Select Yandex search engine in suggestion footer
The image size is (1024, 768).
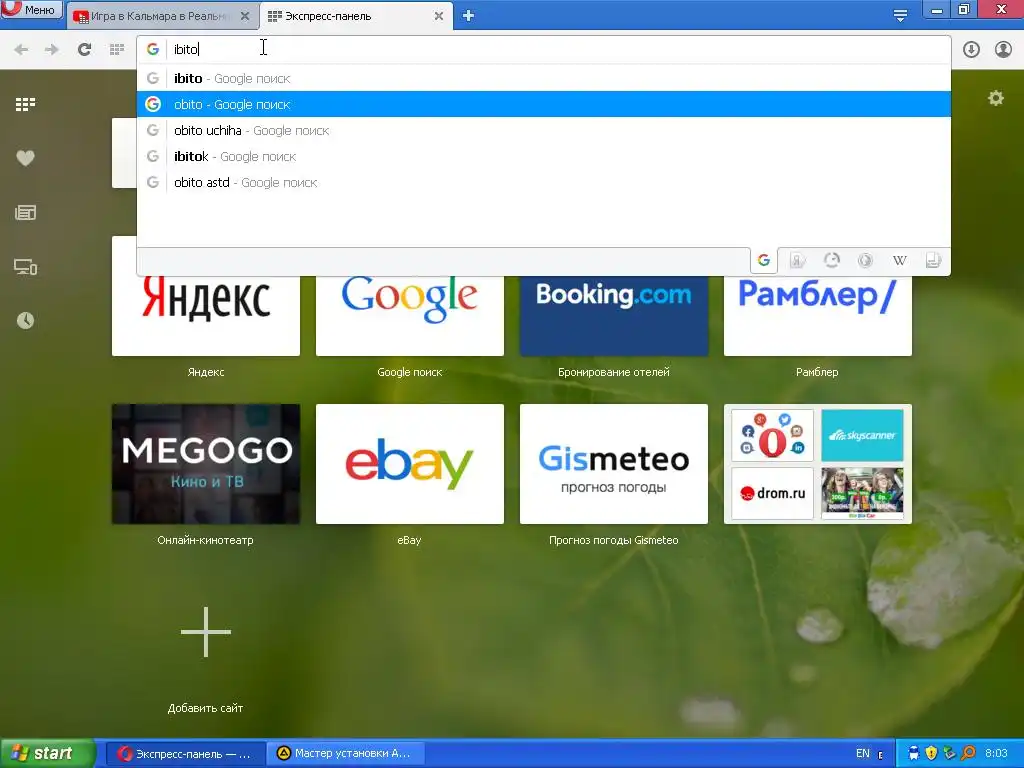797,261
